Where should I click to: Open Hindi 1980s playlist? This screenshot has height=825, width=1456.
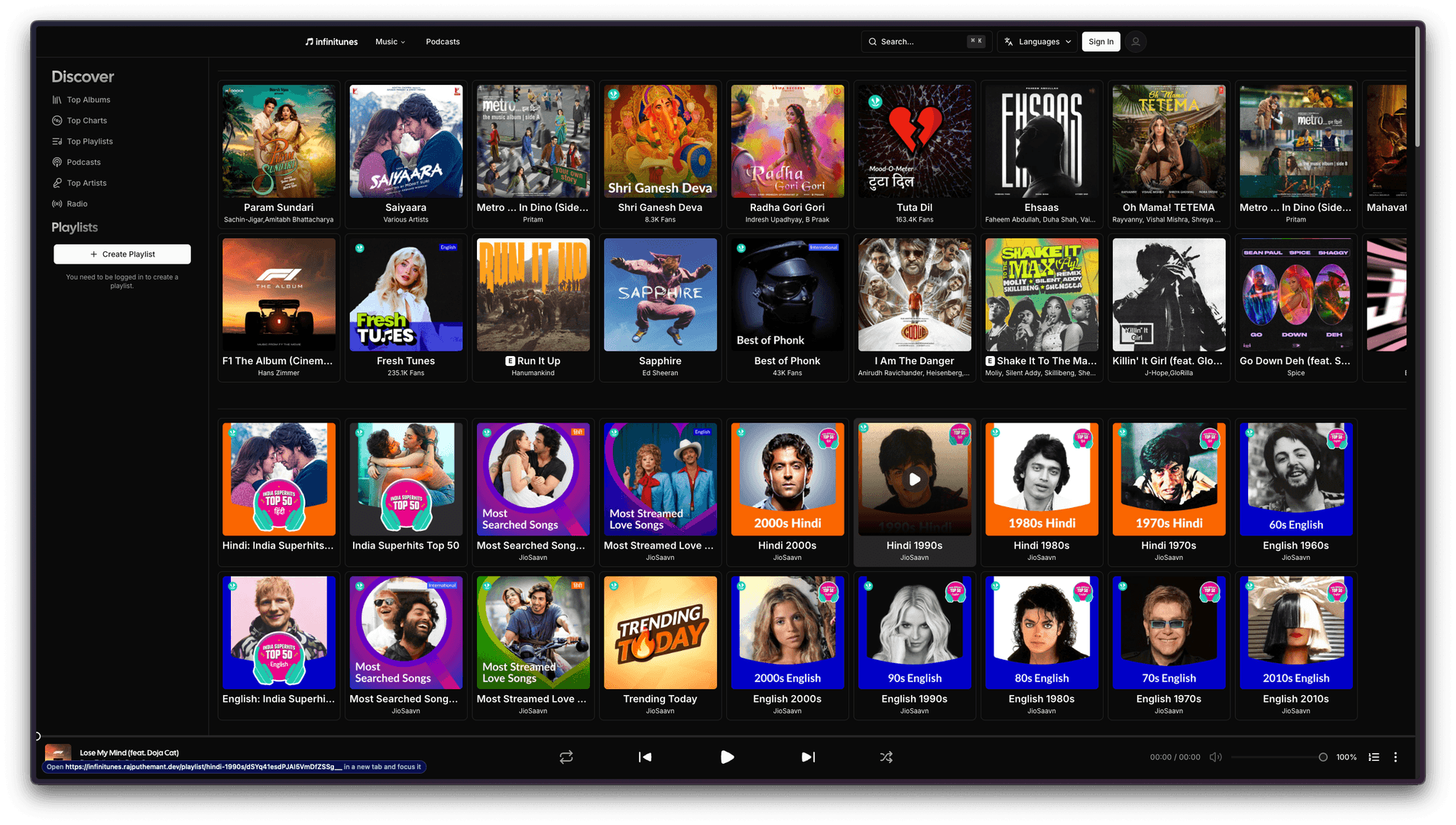tap(1042, 480)
